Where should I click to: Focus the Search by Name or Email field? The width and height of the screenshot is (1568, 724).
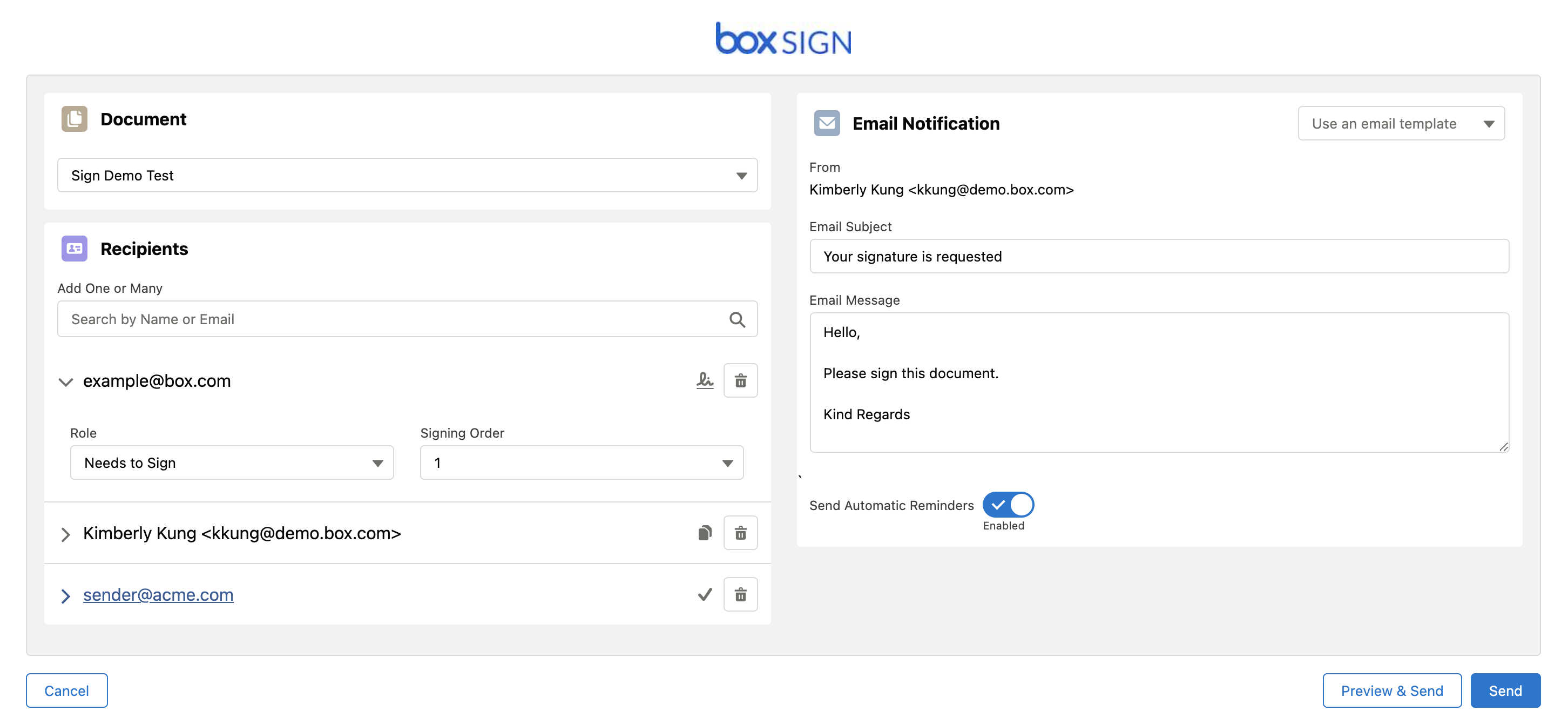407,319
